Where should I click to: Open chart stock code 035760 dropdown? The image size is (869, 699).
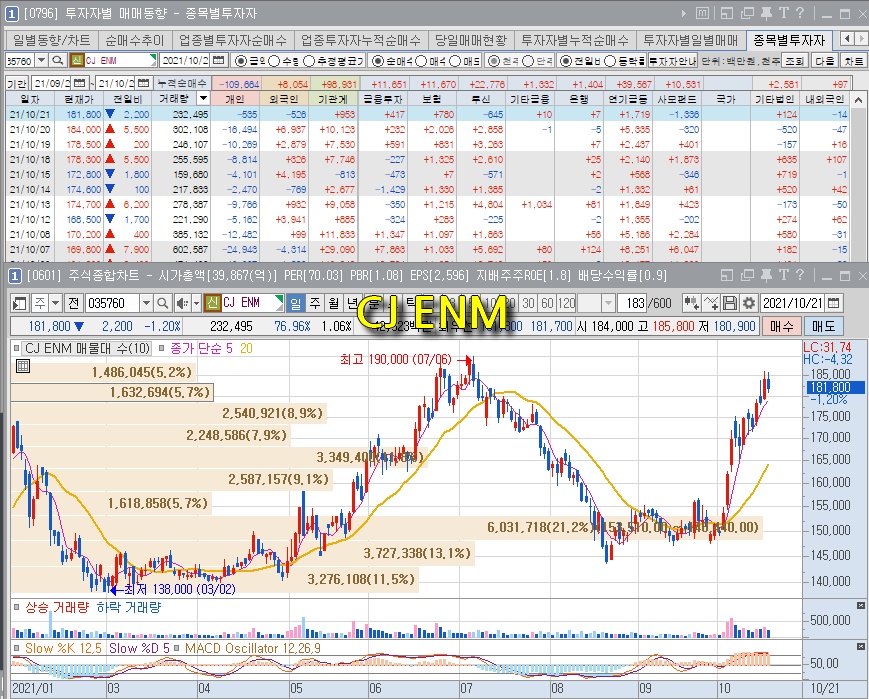pyautogui.click(x=146, y=303)
